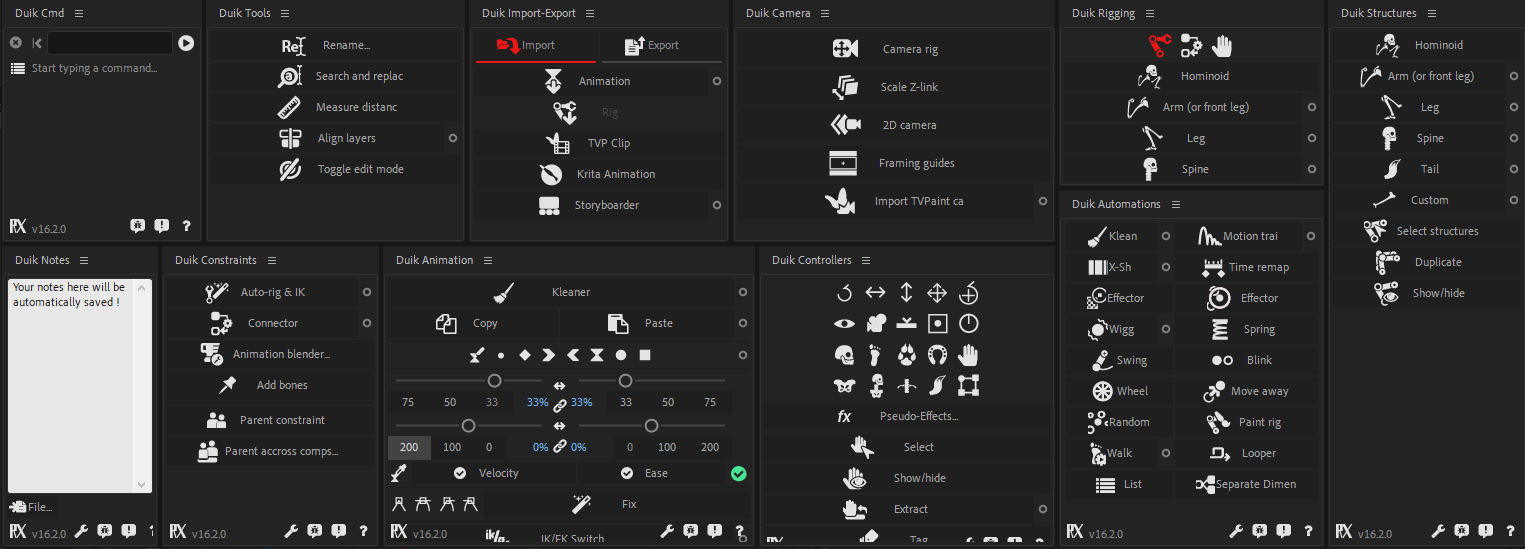Image resolution: width=1525 pixels, height=549 pixels.
Task: Select the Kleaner broom icon in Animation
Action: pyautogui.click(x=504, y=292)
